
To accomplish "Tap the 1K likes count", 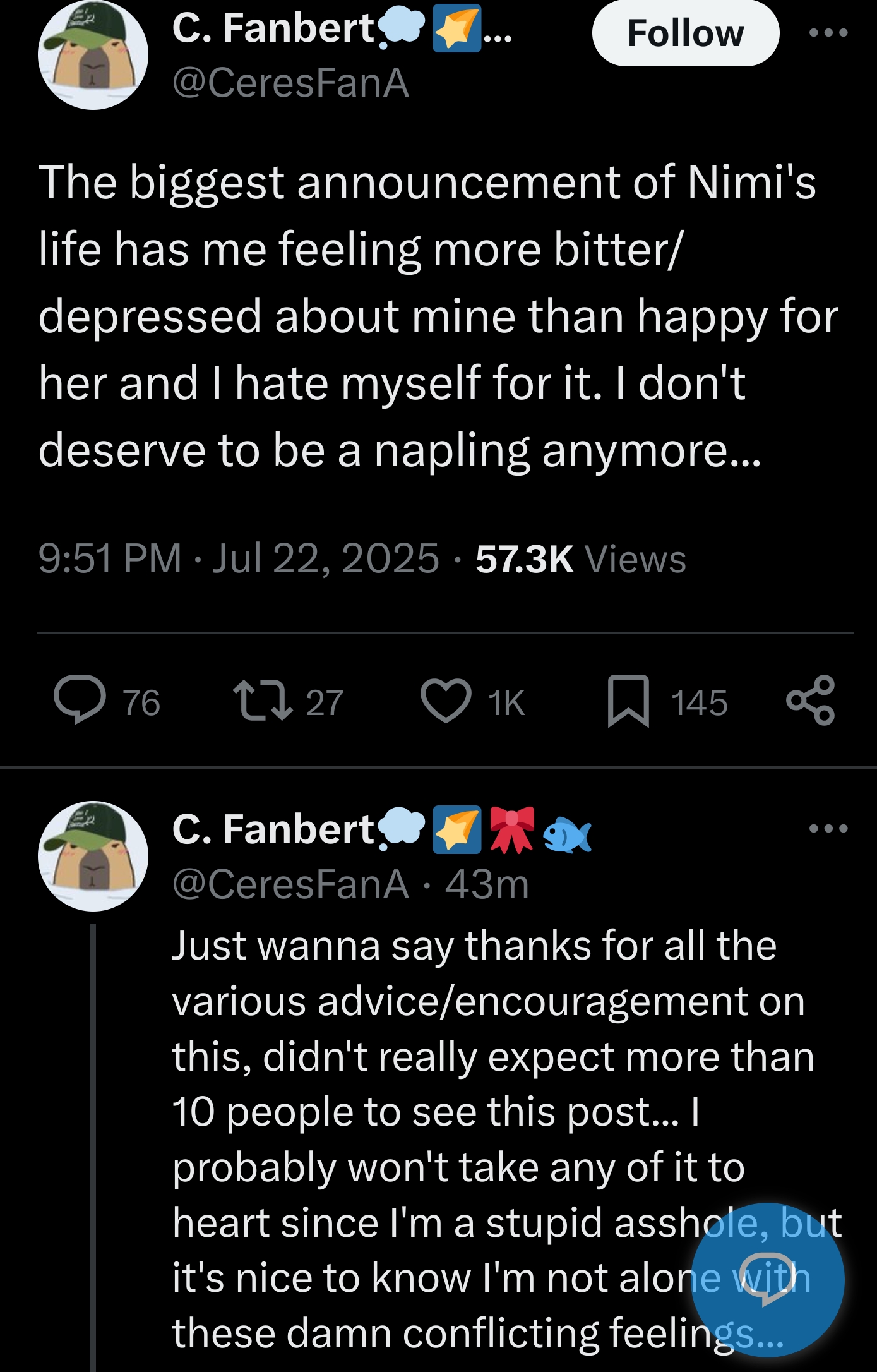I will [506, 702].
